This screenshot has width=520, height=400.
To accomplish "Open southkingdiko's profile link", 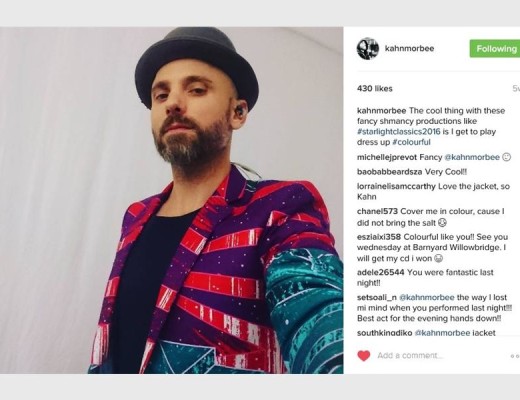I will (384, 333).
